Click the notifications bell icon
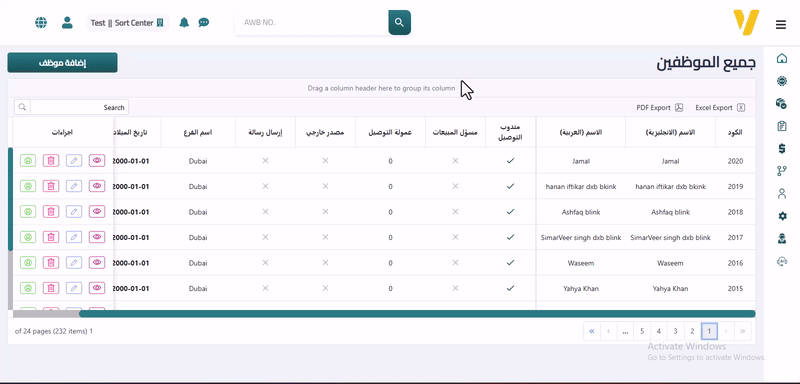This screenshot has height=384, width=800. pyautogui.click(x=184, y=22)
